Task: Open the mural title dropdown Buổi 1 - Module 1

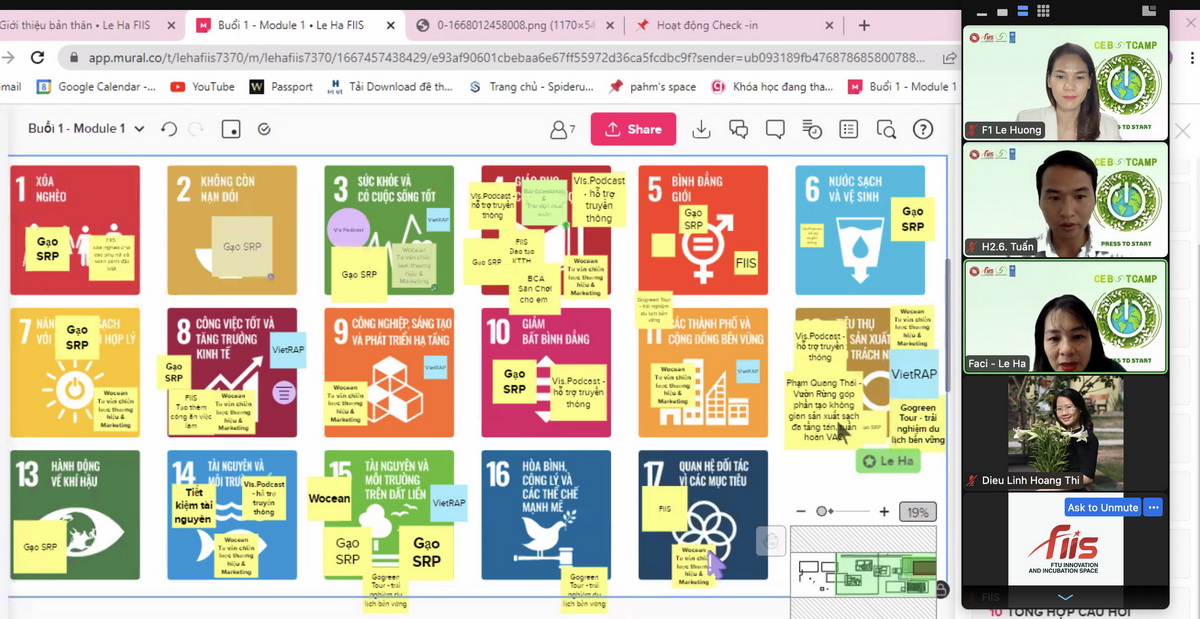Action: pyautogui.click(x=86, y=129)
